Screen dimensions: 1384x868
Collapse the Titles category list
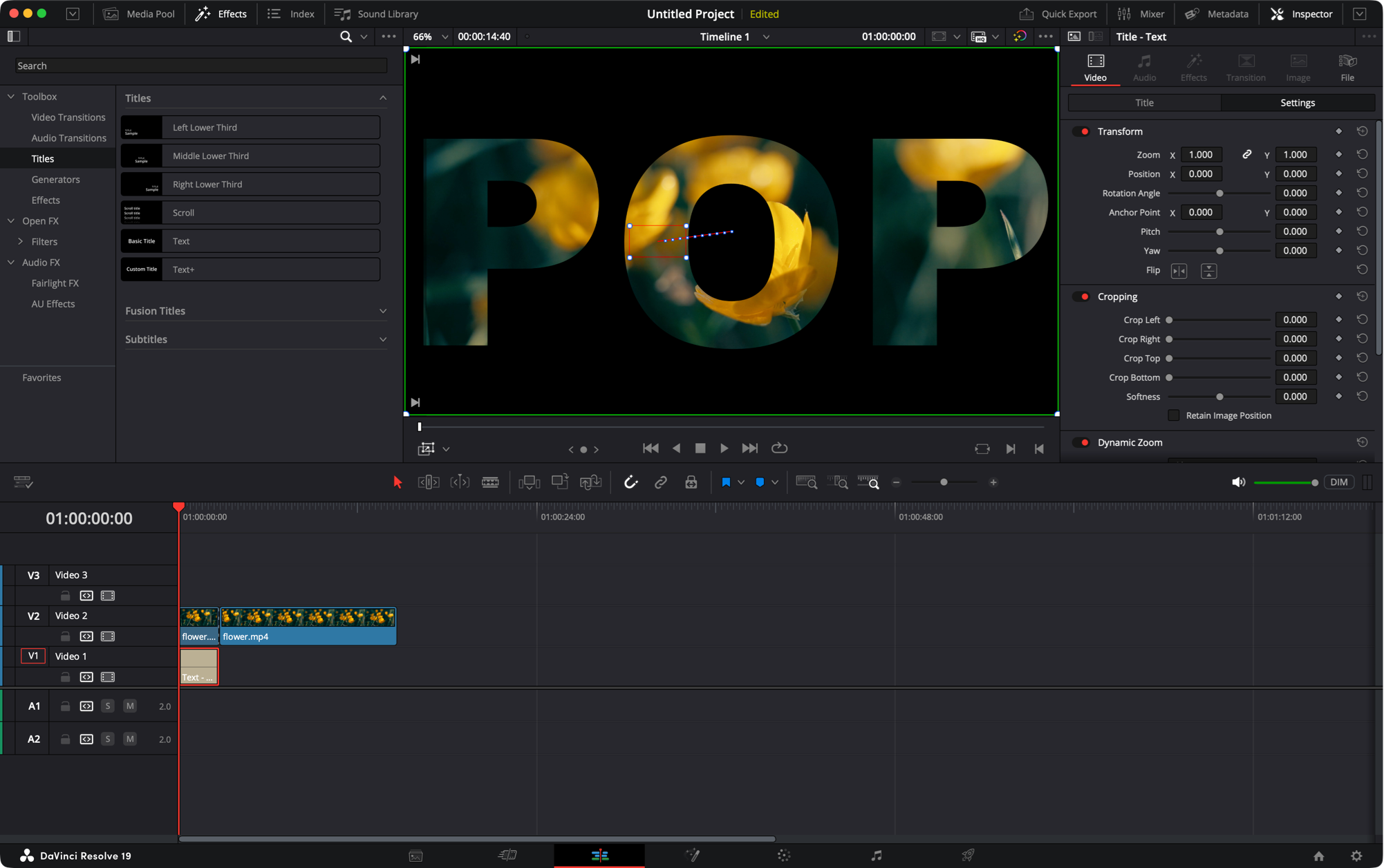click(x=383, y=97)
